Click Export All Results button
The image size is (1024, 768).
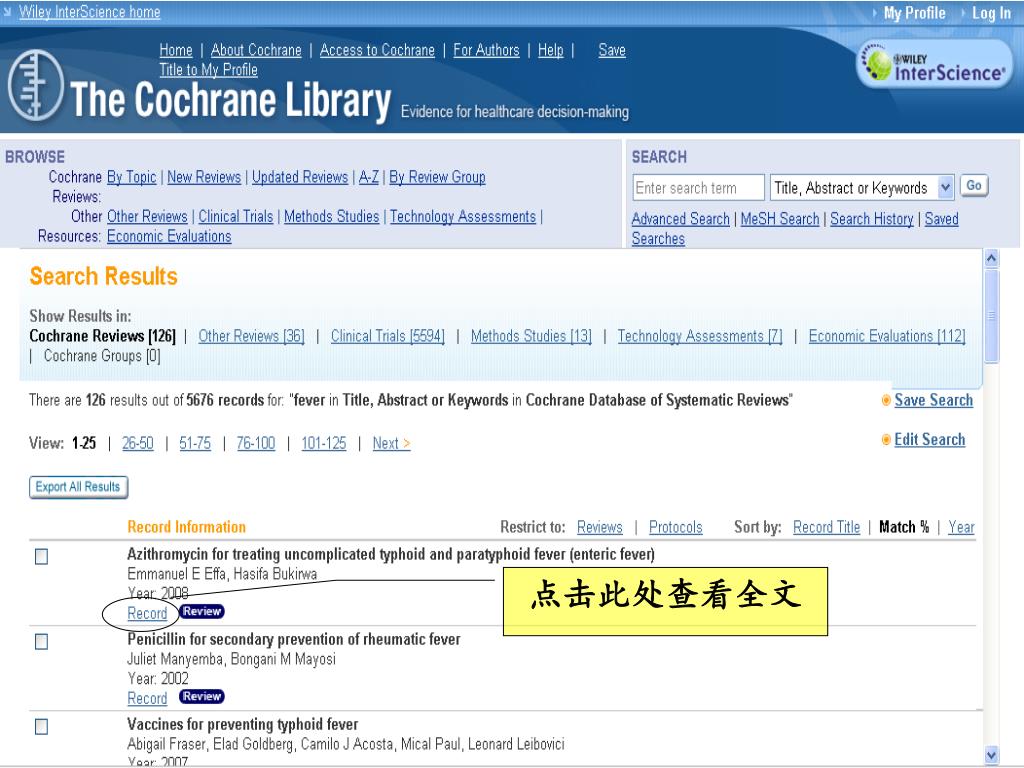point(78,487)
